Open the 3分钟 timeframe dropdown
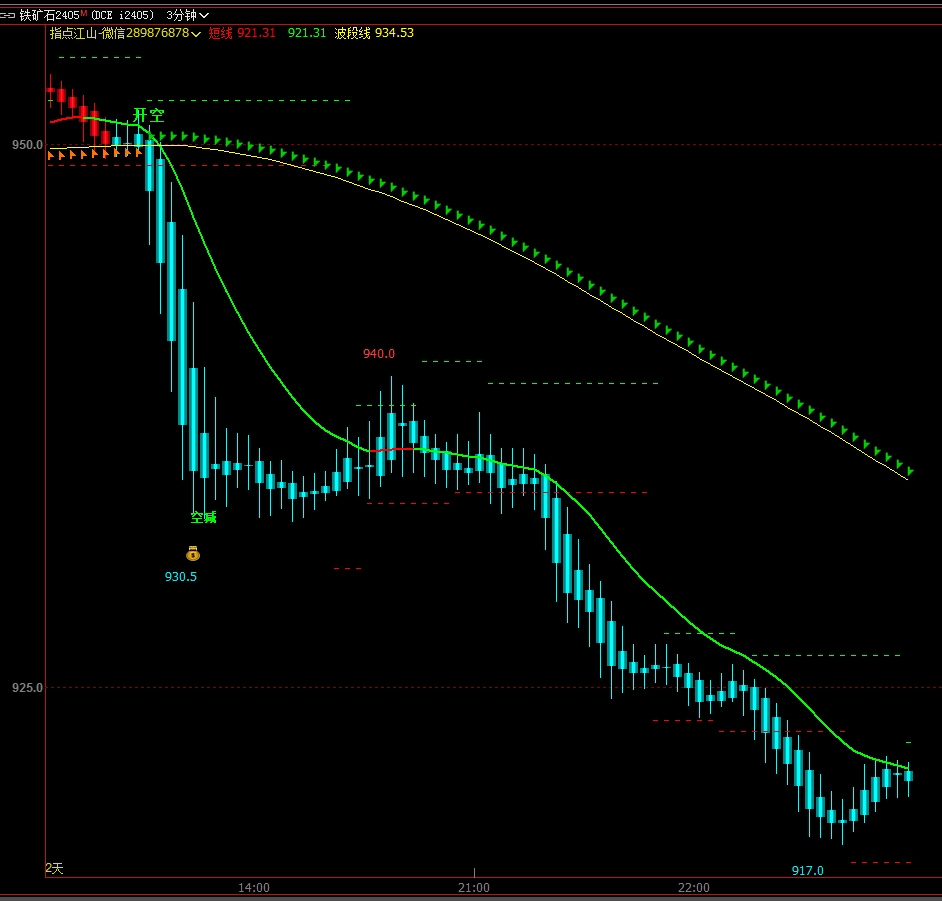Image resolution: width=942 pixels, height=901 pixels. point(187,15)
